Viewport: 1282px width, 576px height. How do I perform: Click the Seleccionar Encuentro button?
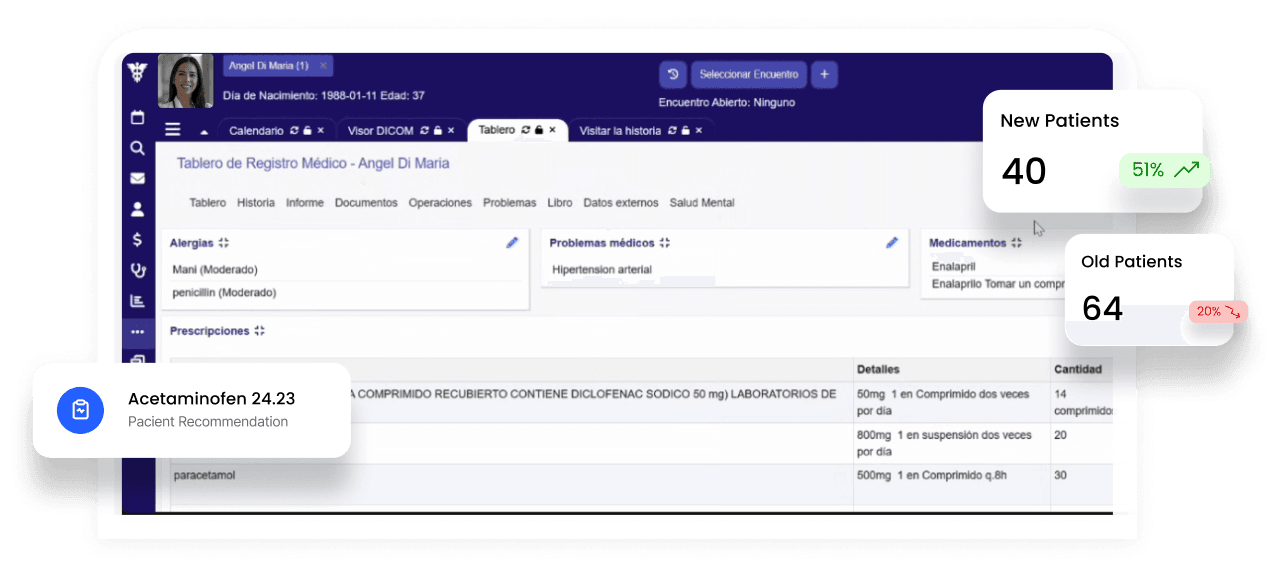tap(748, 74)
